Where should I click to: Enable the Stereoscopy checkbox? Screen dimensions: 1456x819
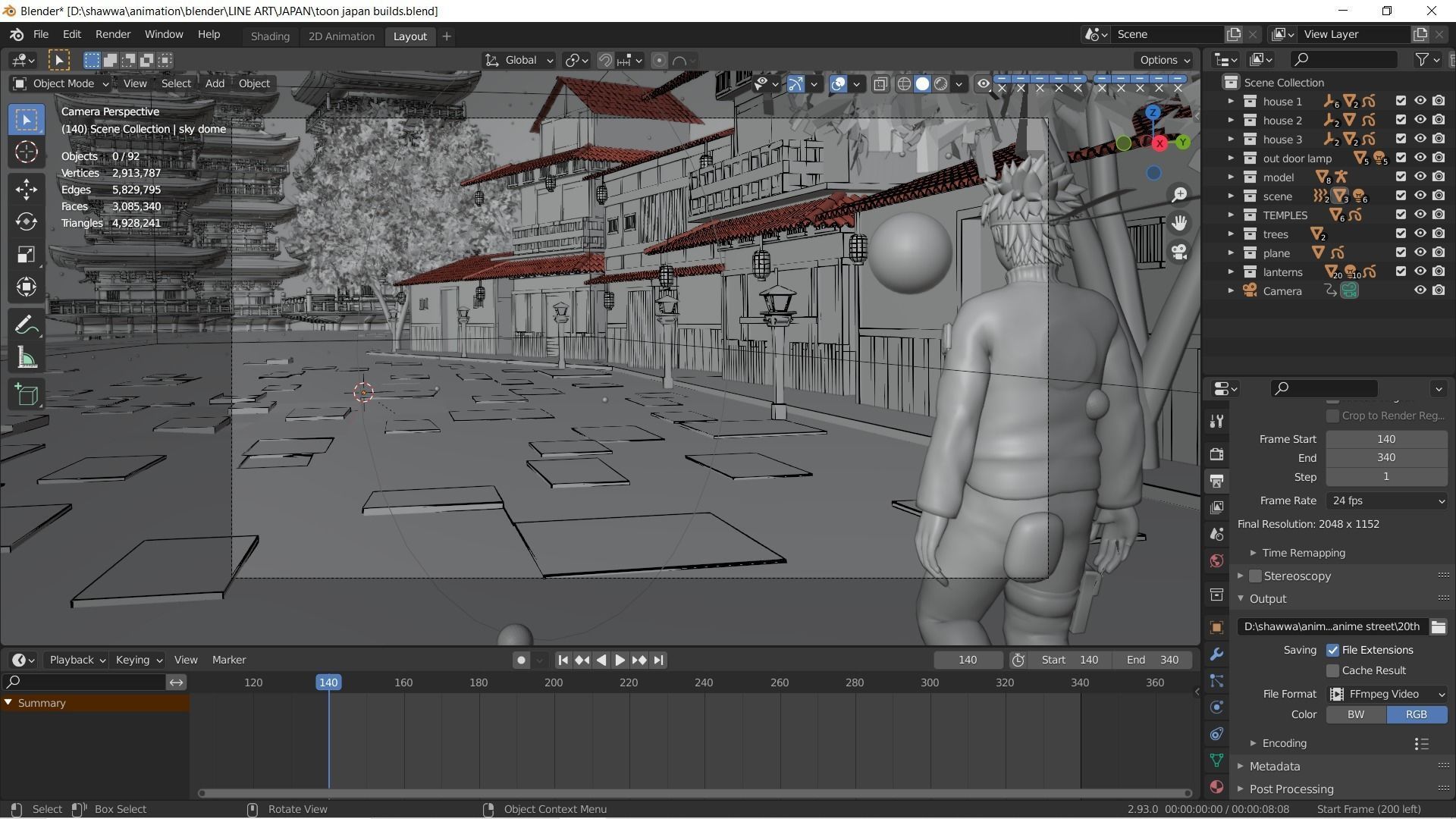1255,576
